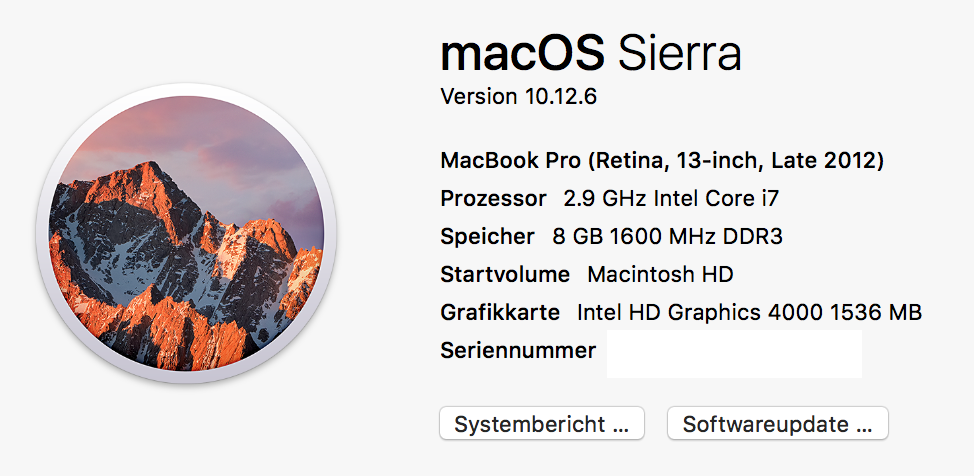974x476 pixels.
Task: Select the MacBook Pro model name line
Action: [x=661, y=160]
